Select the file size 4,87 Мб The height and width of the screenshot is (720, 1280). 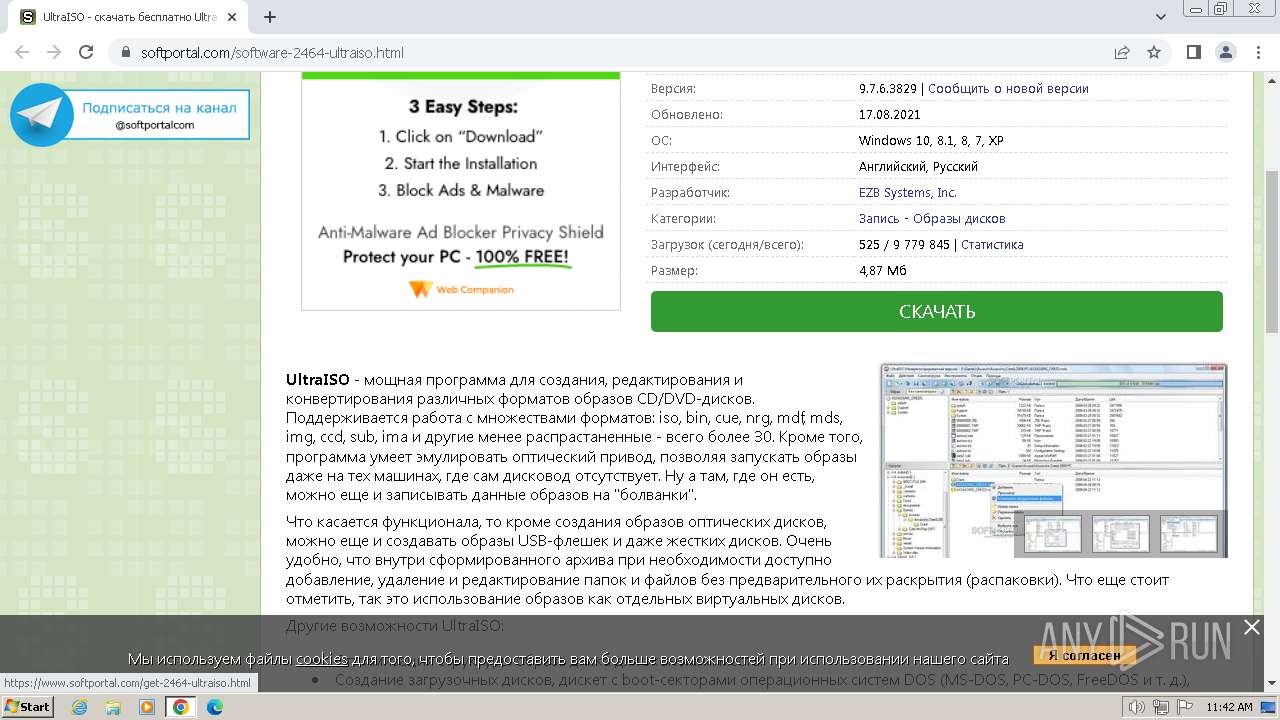tap(882, 270)
